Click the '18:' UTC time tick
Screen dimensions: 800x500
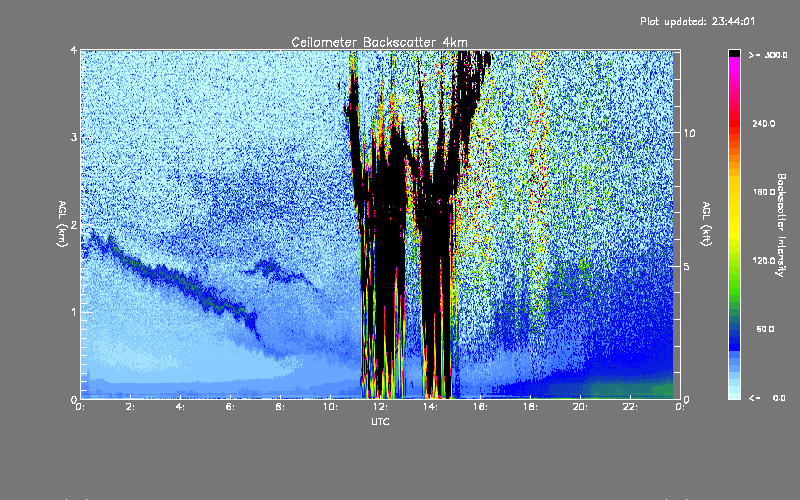pos(530,407)
